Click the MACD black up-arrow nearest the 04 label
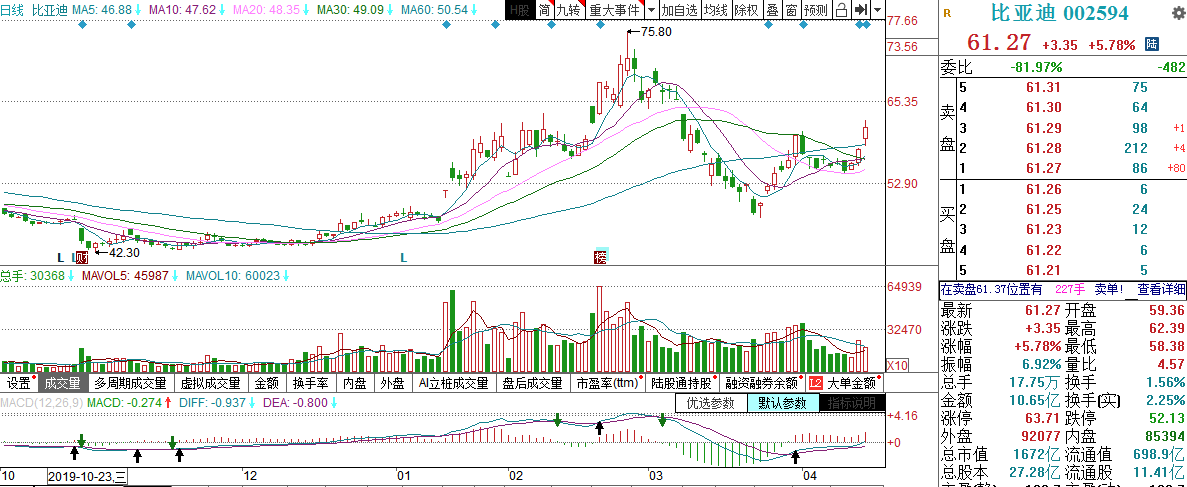Screen dimensions: 1187x487 pyautogui.click(x=796, y=457)
